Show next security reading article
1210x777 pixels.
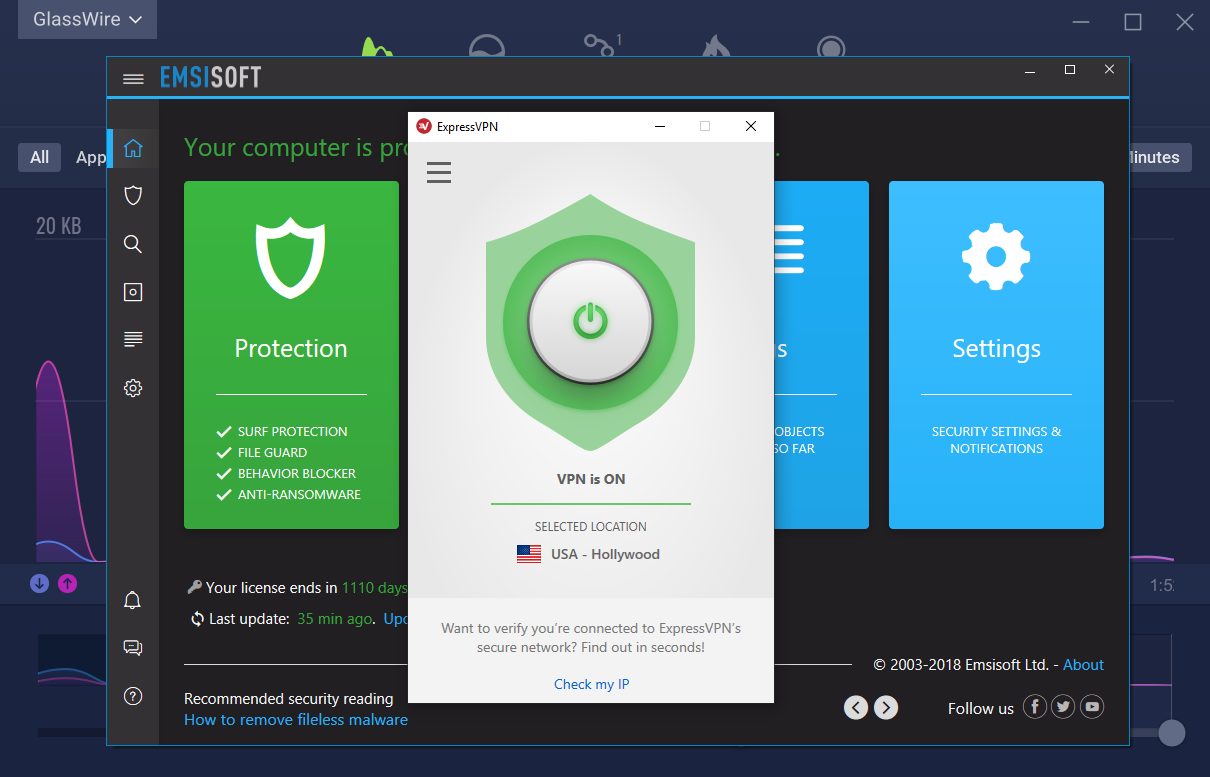point(886,708)
